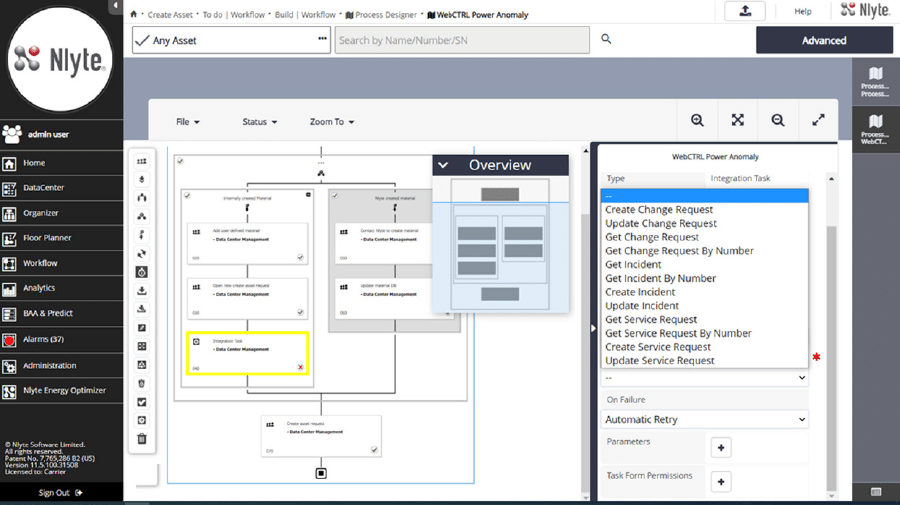Screen dimensions: 900x505
Task: Click the upload icon in top bar
Action: [x=745, y=11]
